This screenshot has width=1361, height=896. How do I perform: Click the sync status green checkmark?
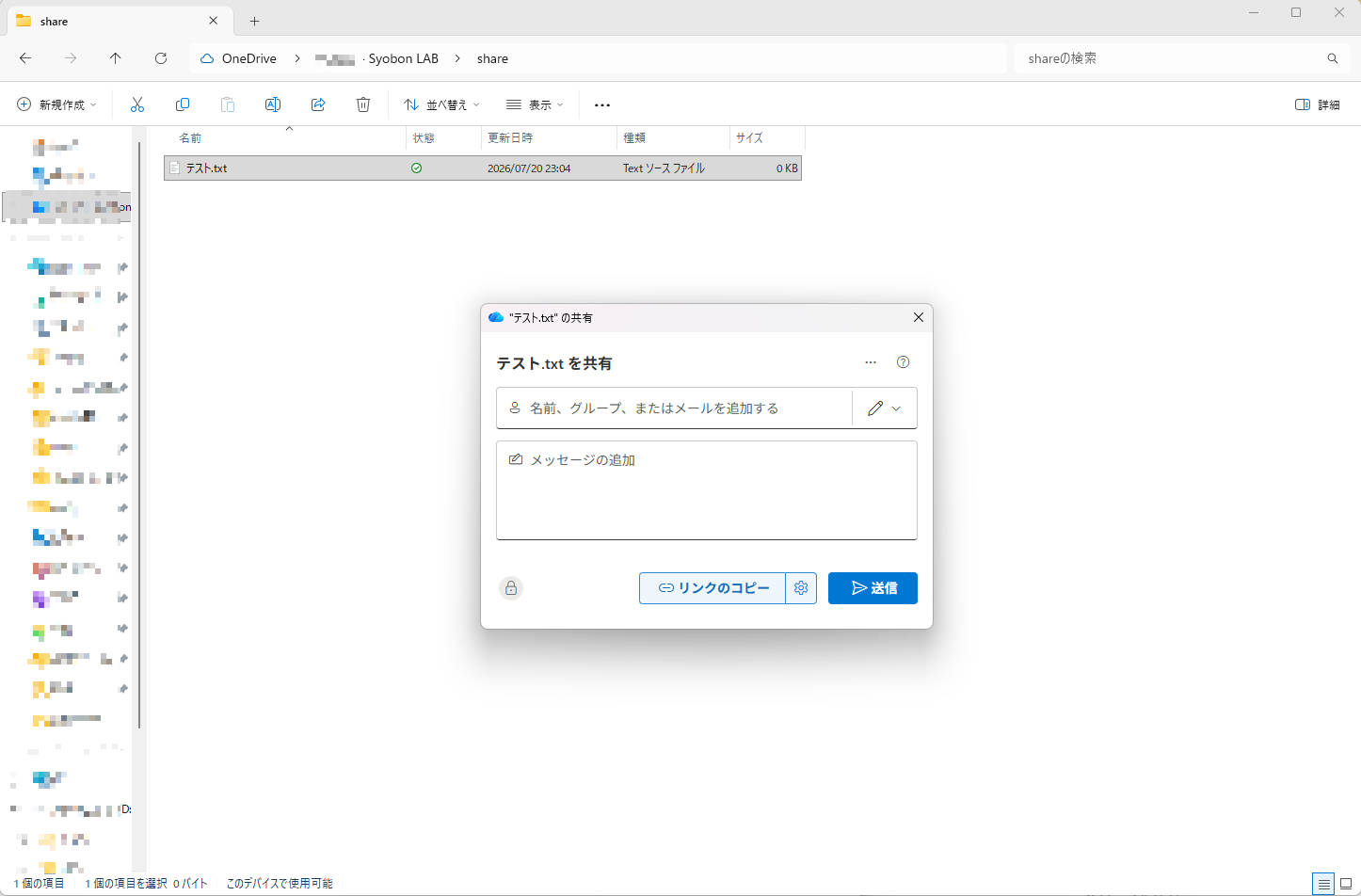click(x=416, y=168)
